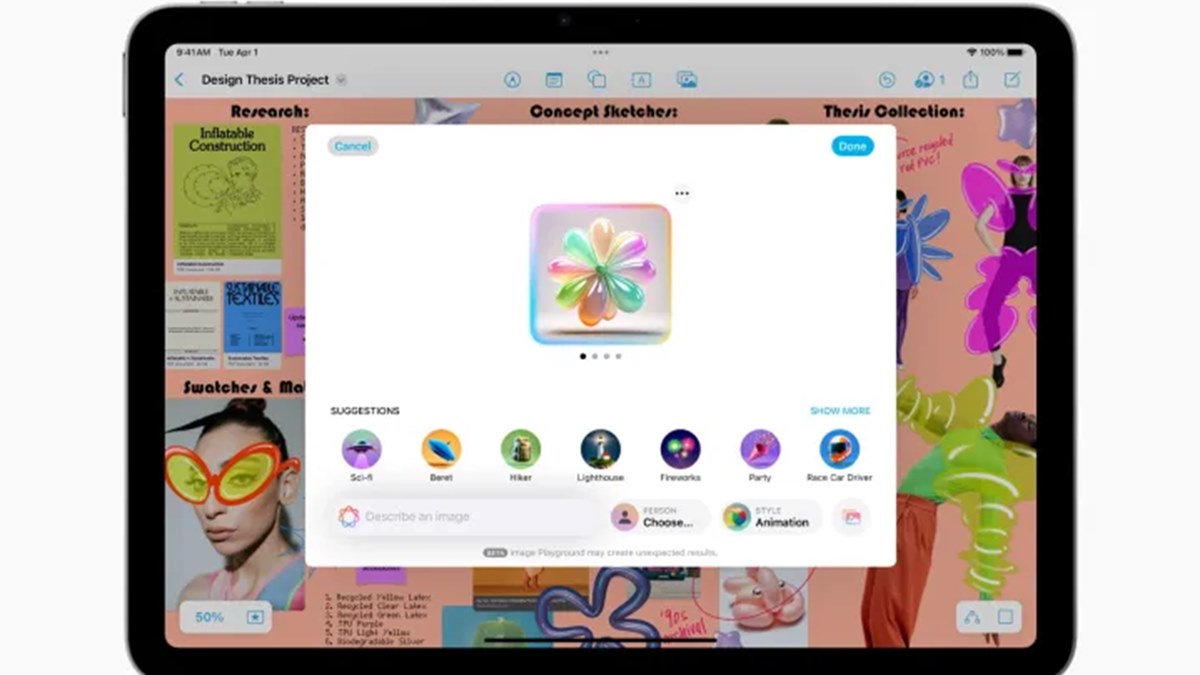Image resolution: width=1200 pixels, height=675 pixels.
Task: Open the undo icon in toolbar
Action: click(x=886, y=80)
